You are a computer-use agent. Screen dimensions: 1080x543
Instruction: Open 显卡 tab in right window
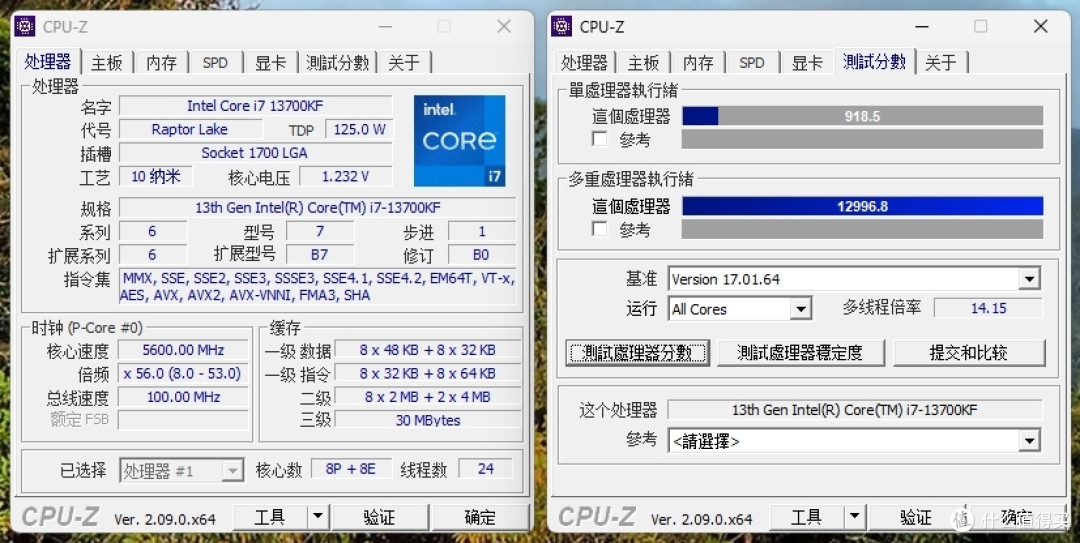(x=807, y=63)
